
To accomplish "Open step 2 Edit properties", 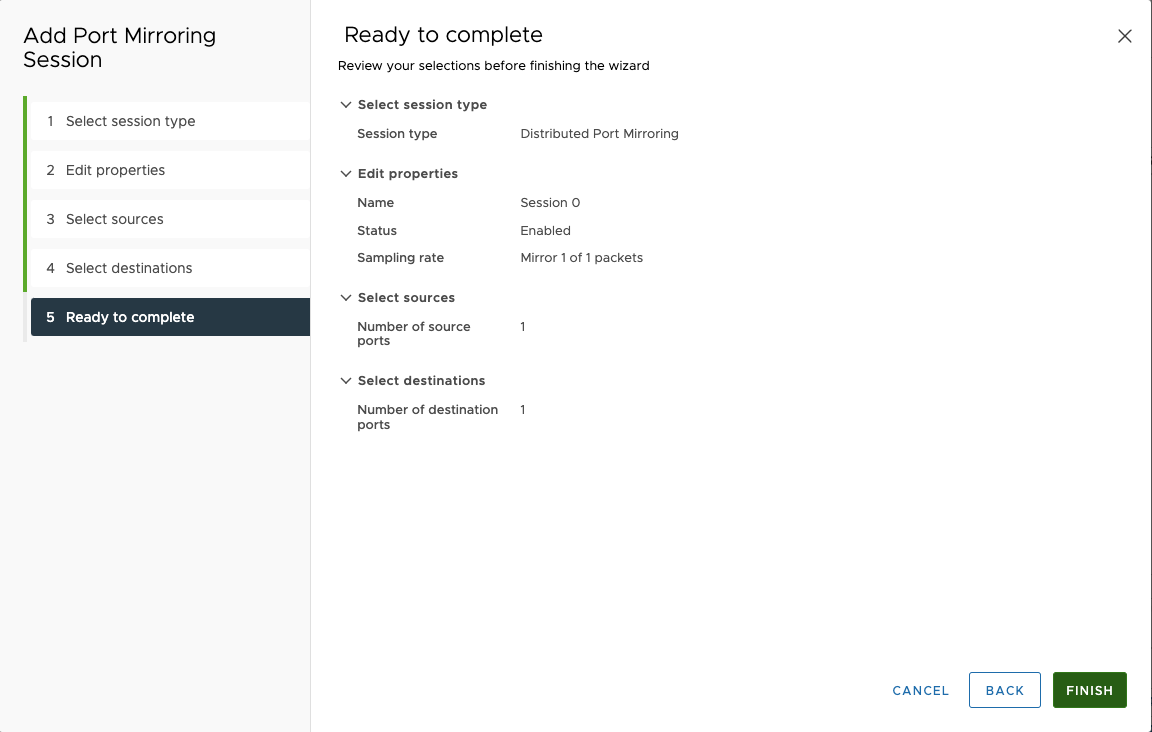I will (113, 170).
